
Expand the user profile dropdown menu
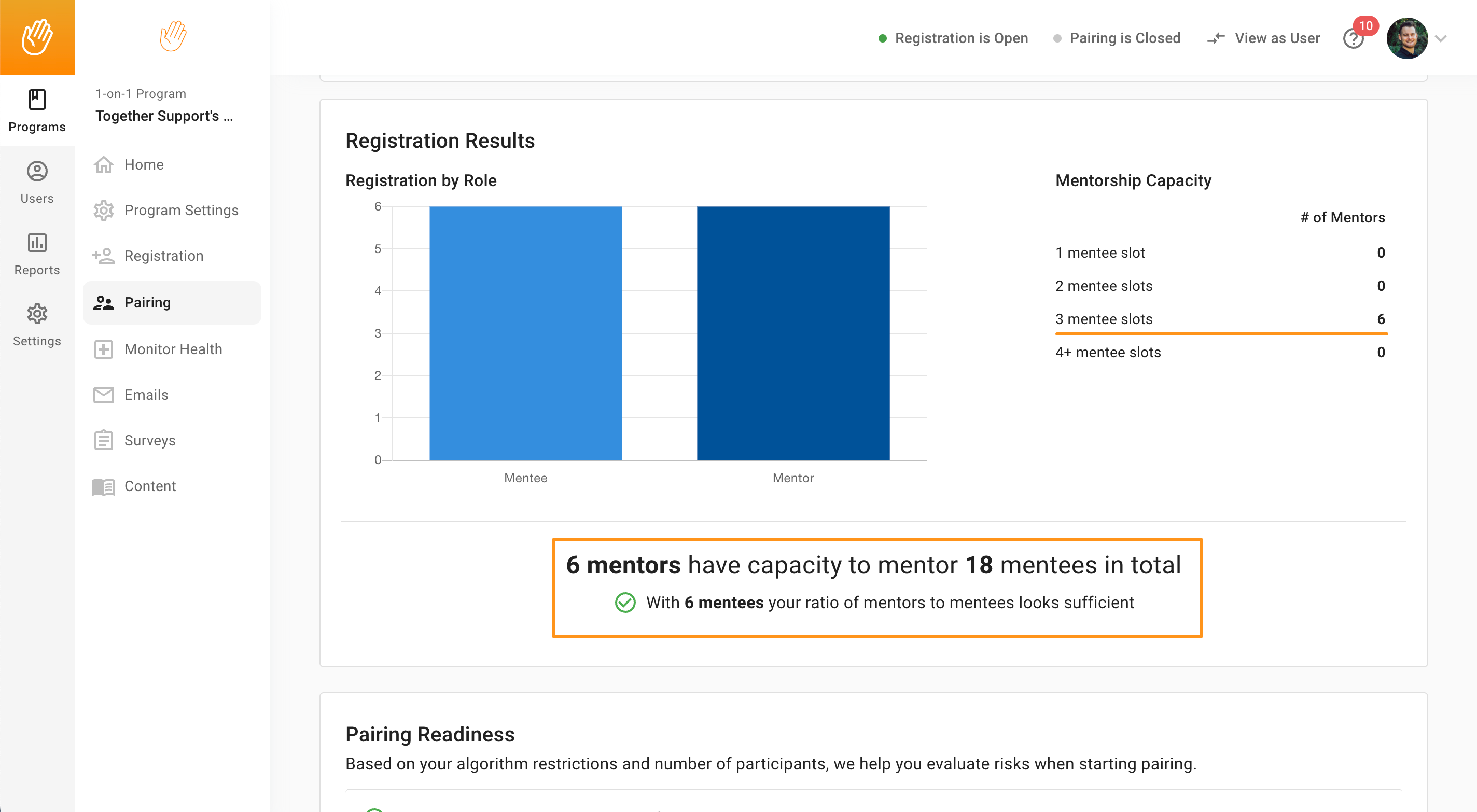click(x=1441, y=38)
